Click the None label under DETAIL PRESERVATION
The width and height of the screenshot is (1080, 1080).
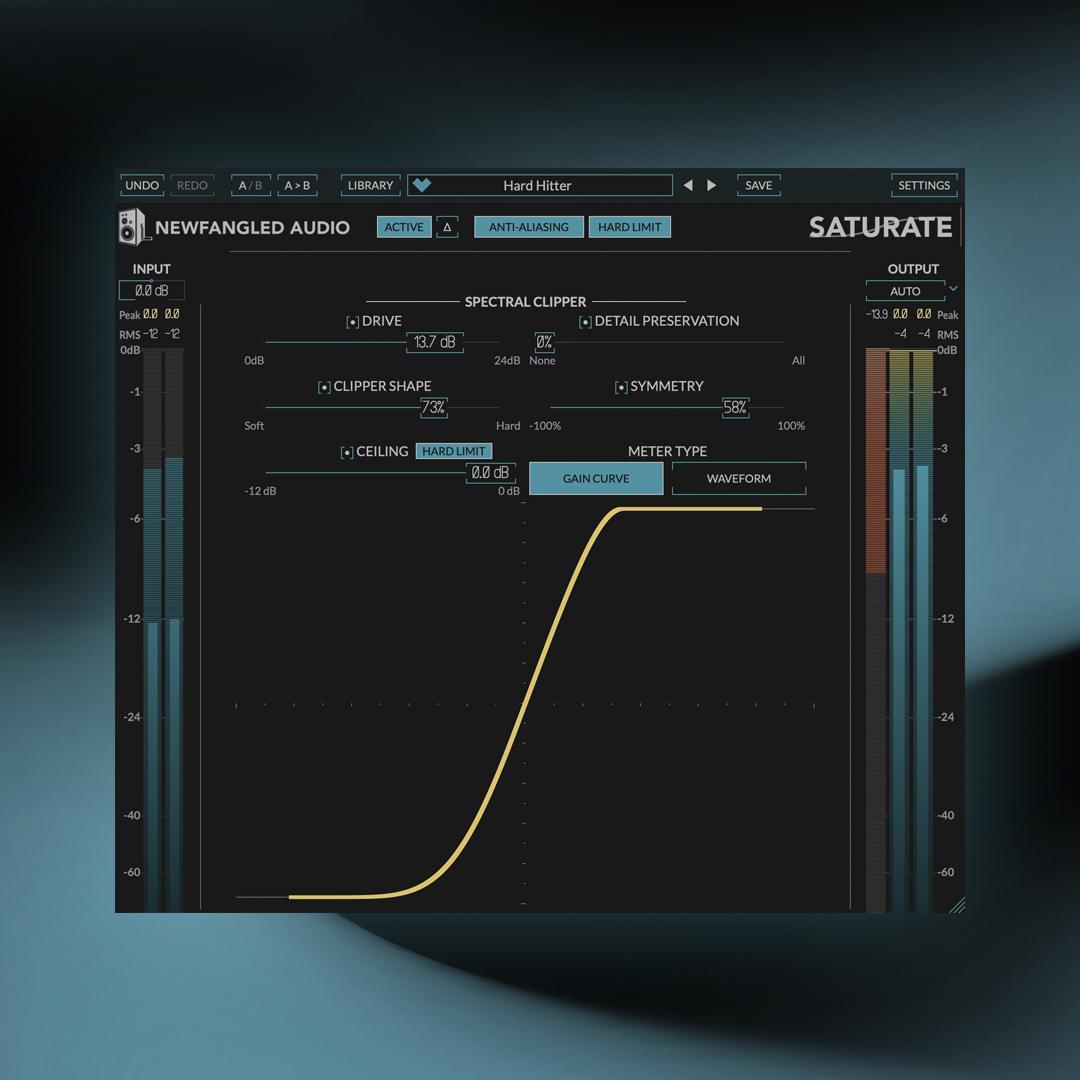tap(542, 360)
